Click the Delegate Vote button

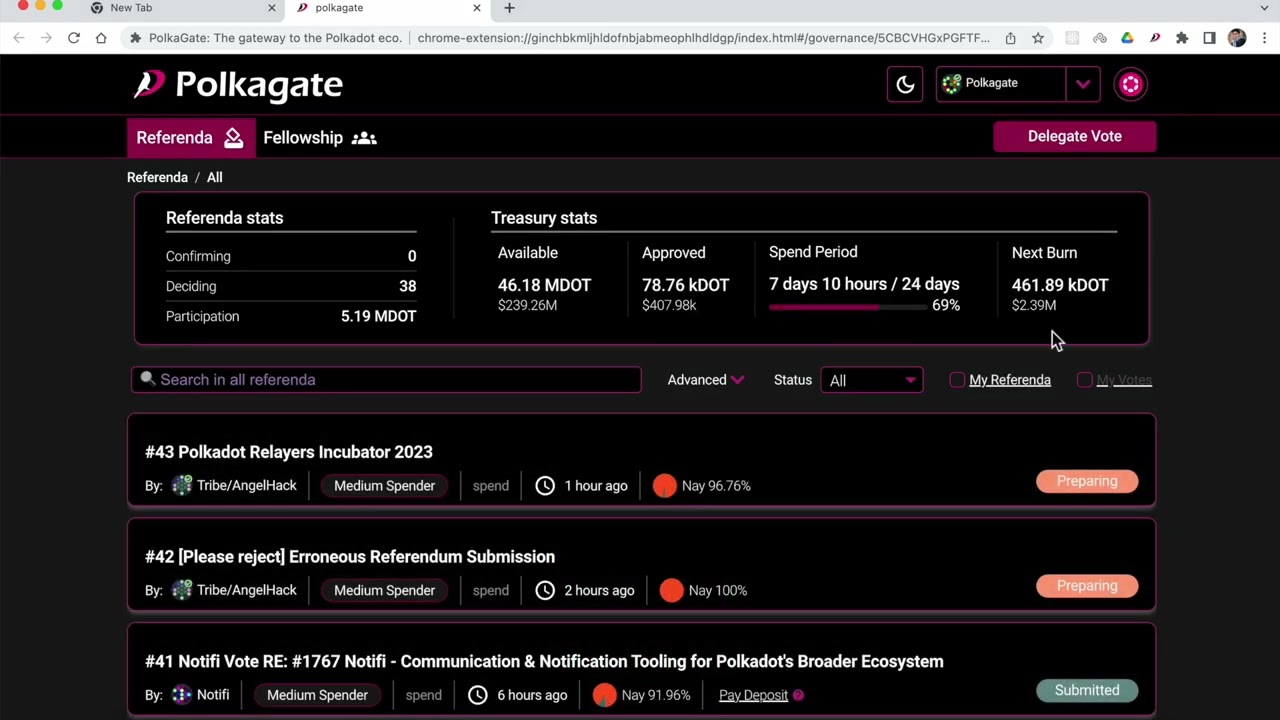click(x=1075, y=137)
